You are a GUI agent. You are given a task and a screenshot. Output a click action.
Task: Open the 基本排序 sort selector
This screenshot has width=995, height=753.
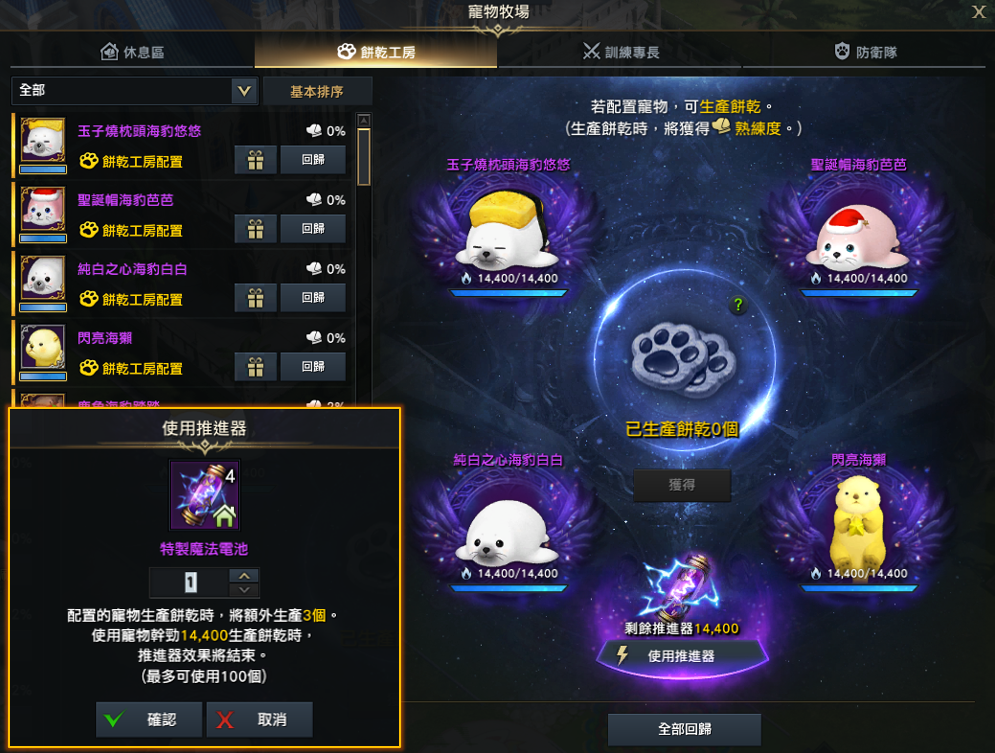click(x=317, y=91)
